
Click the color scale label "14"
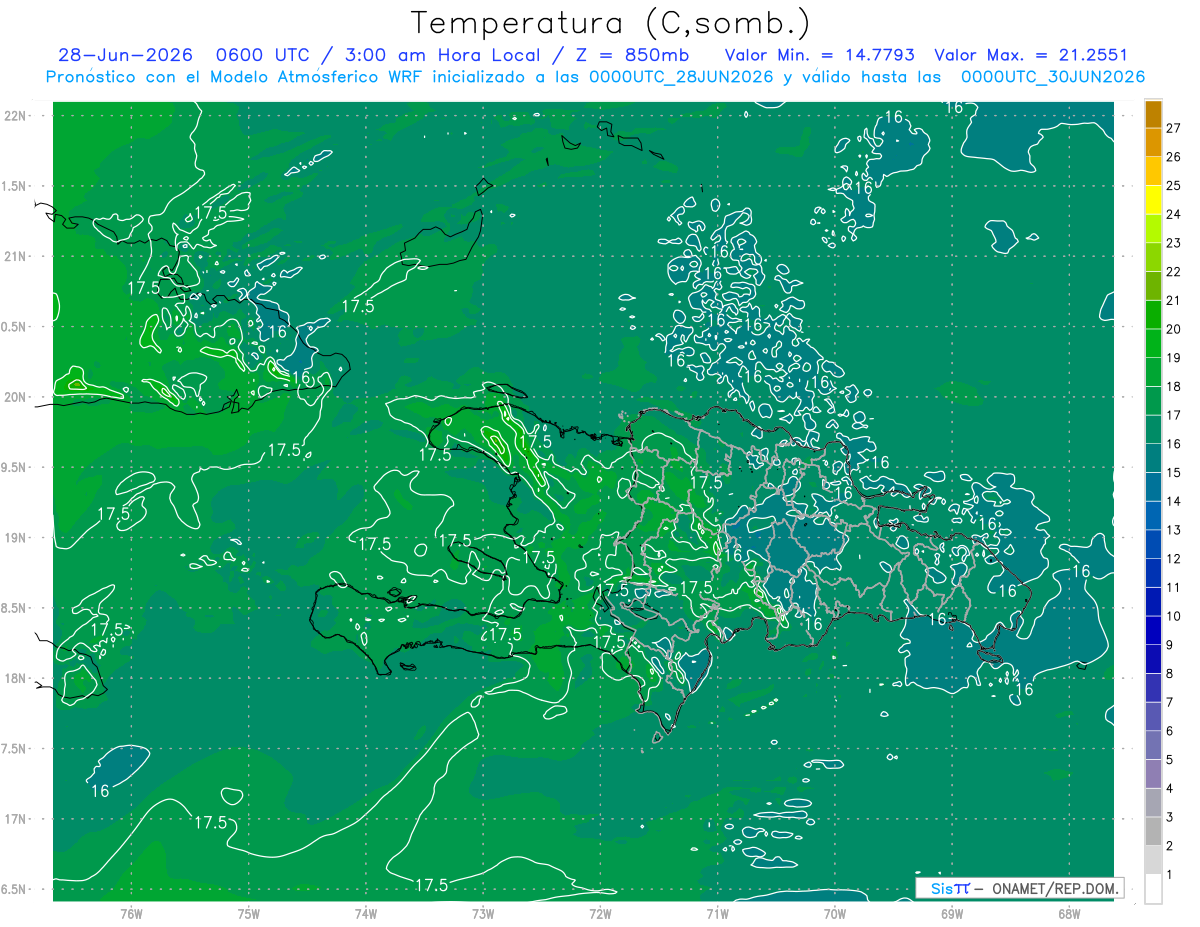coord(1173,501)
